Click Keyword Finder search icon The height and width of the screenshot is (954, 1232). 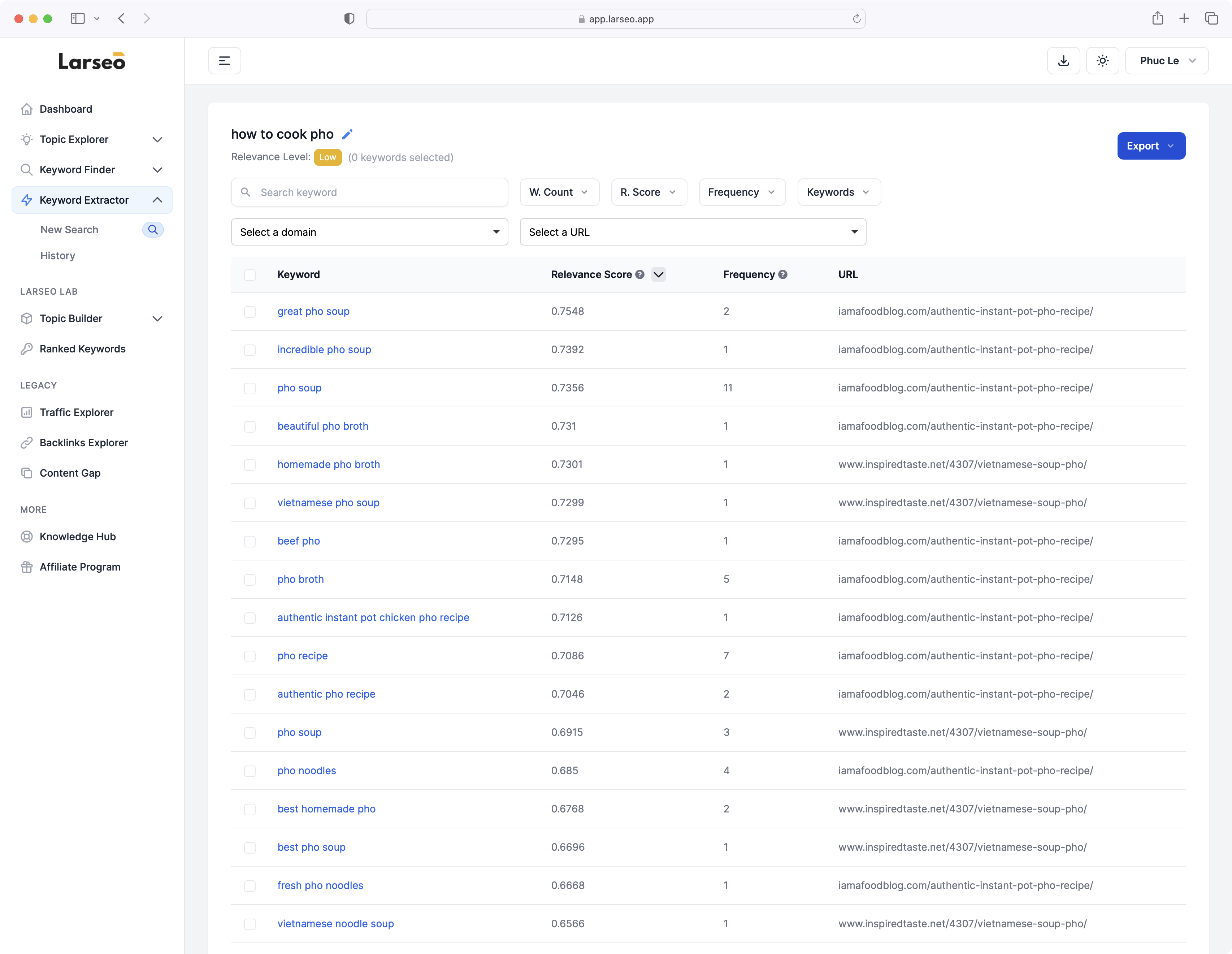(x=26, y=170)
